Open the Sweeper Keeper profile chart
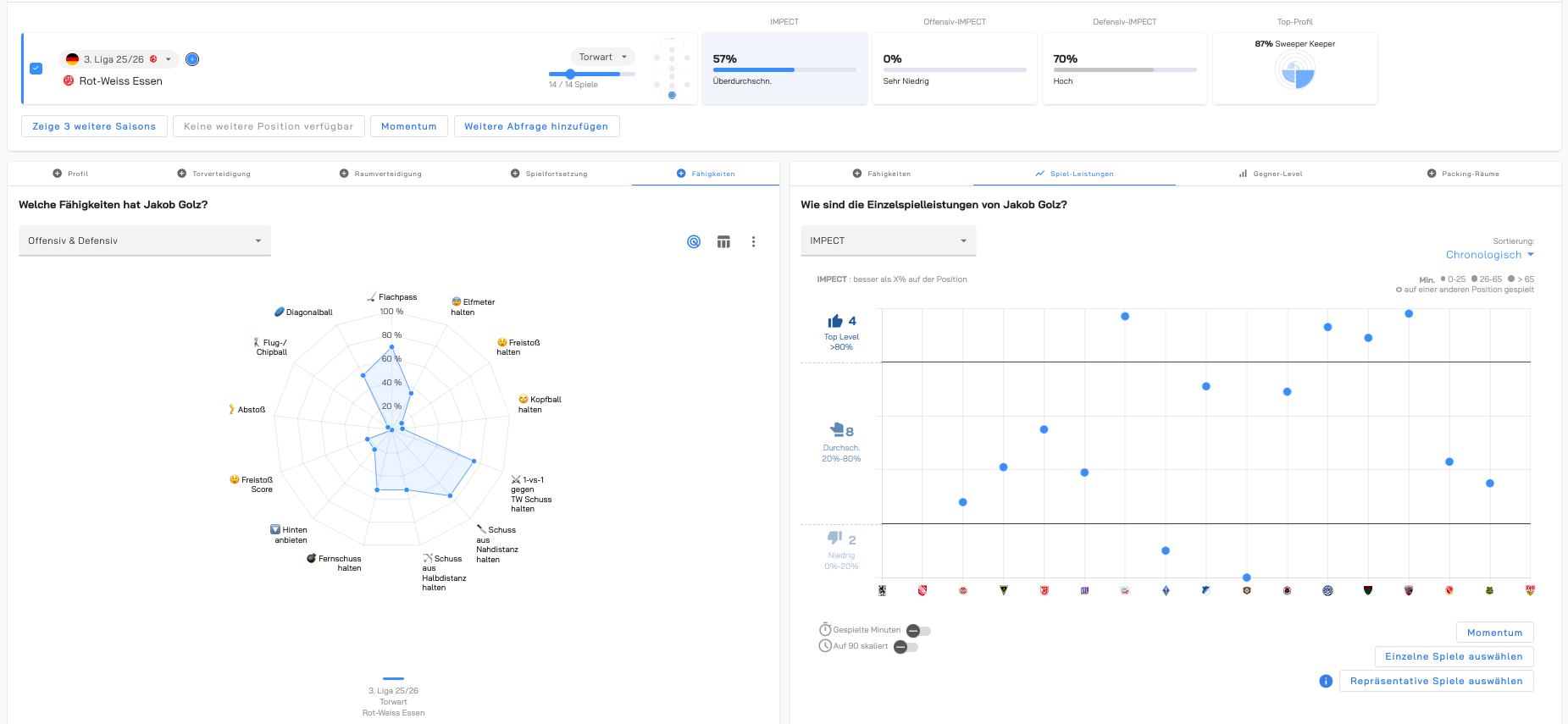 1294,71
